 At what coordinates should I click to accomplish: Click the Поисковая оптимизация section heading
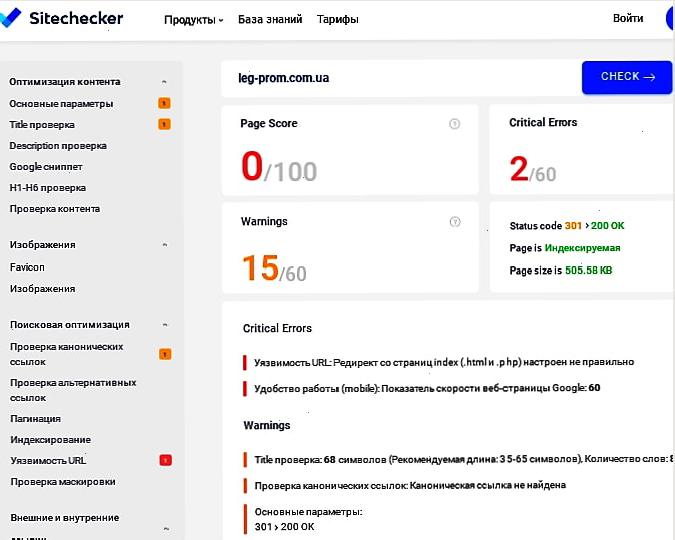click(x=70, y=325)
